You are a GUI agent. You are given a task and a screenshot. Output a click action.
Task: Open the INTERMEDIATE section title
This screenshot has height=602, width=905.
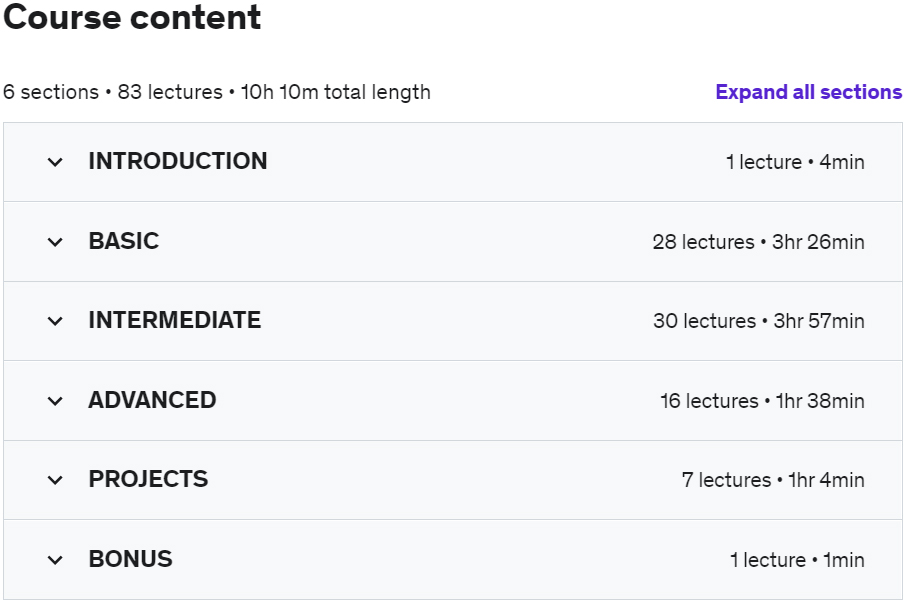[175, 320]
